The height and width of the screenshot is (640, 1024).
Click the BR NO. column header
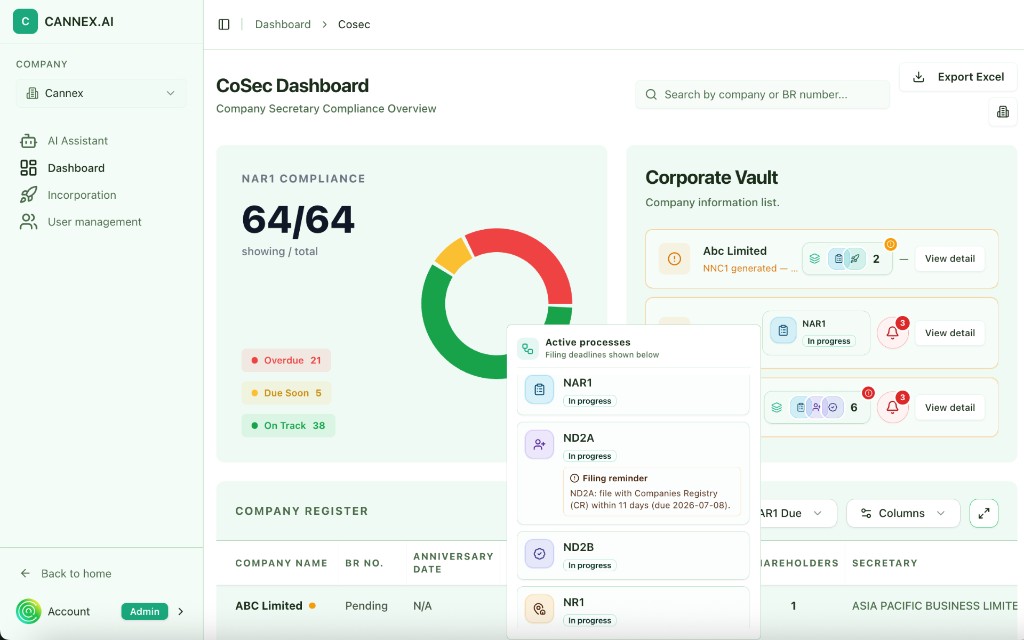pos(364,563)
